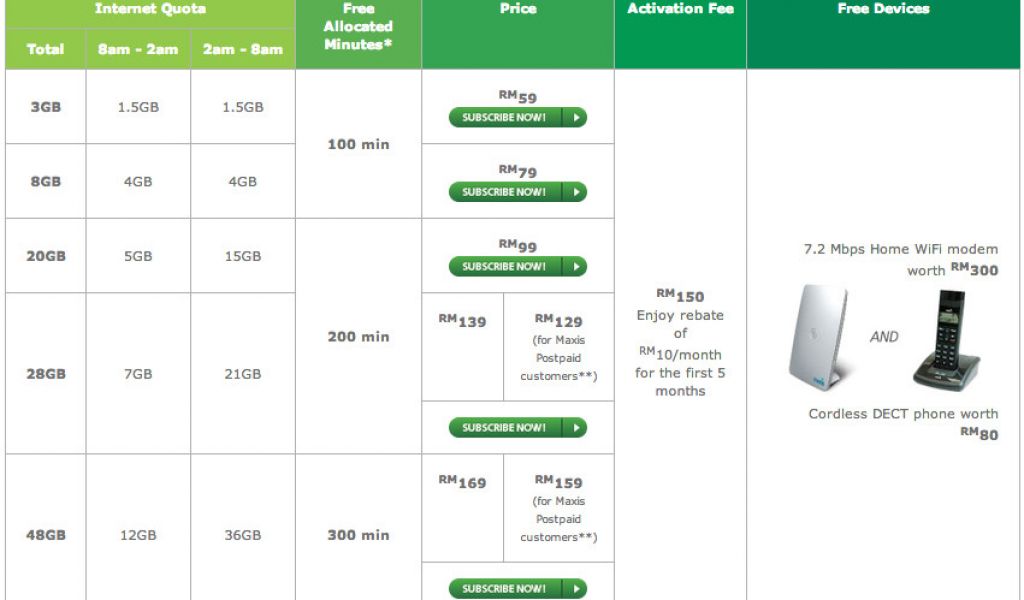Click the arrow icon on the RM79 subscribe button
Screen dimensions: 1024x600
pos(575,192)
